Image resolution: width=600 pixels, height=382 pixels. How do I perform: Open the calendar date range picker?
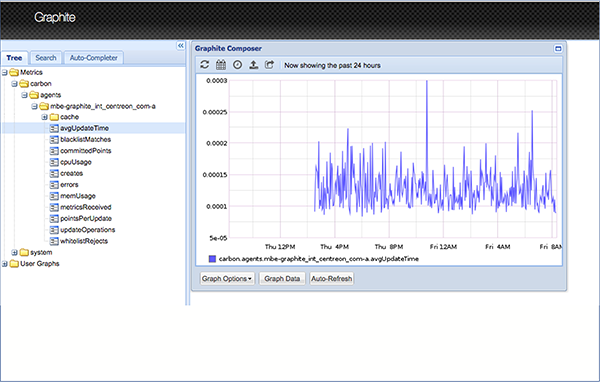click(x=221, y=65)
